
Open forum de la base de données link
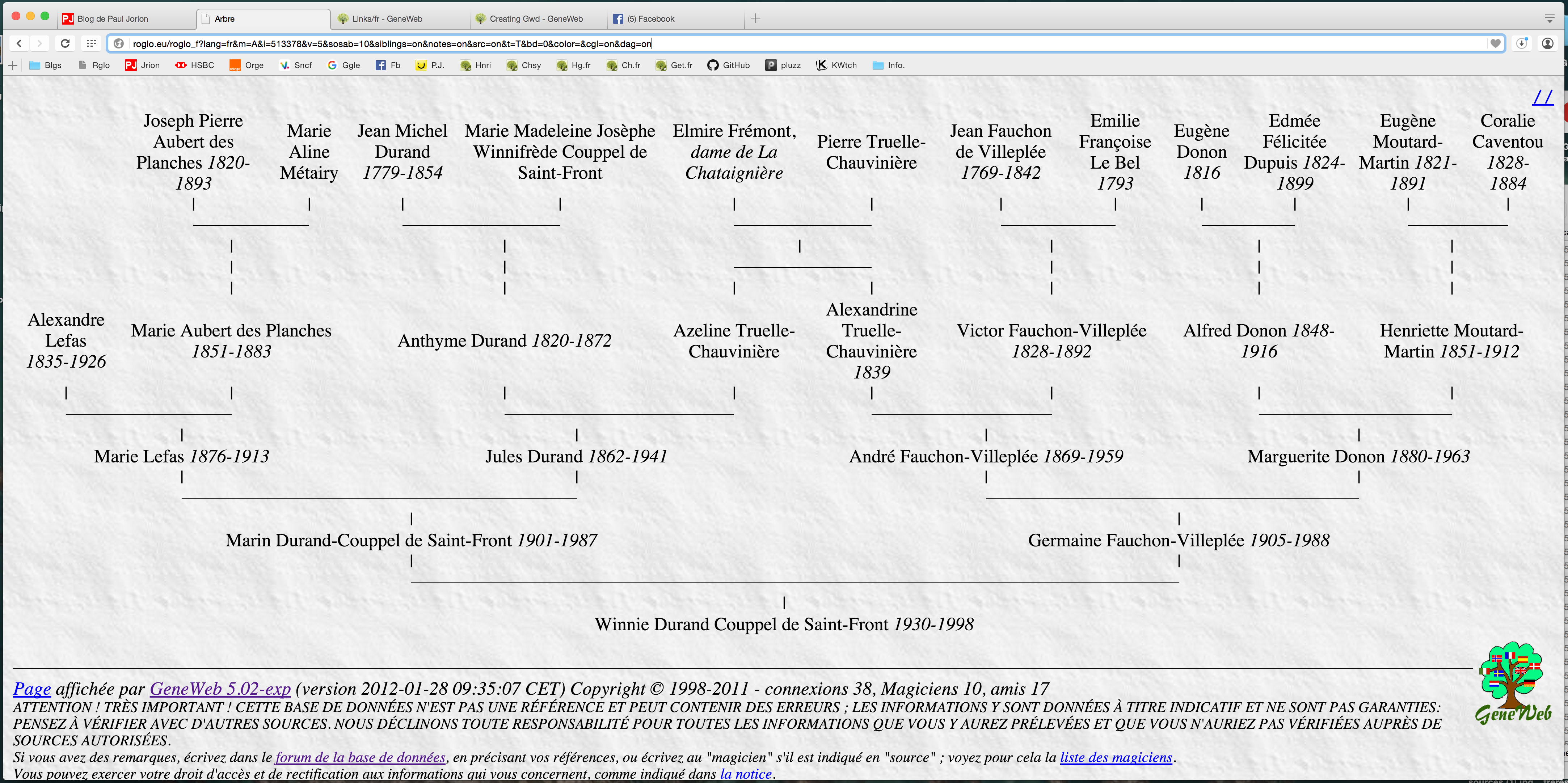(x=361, y=757)
